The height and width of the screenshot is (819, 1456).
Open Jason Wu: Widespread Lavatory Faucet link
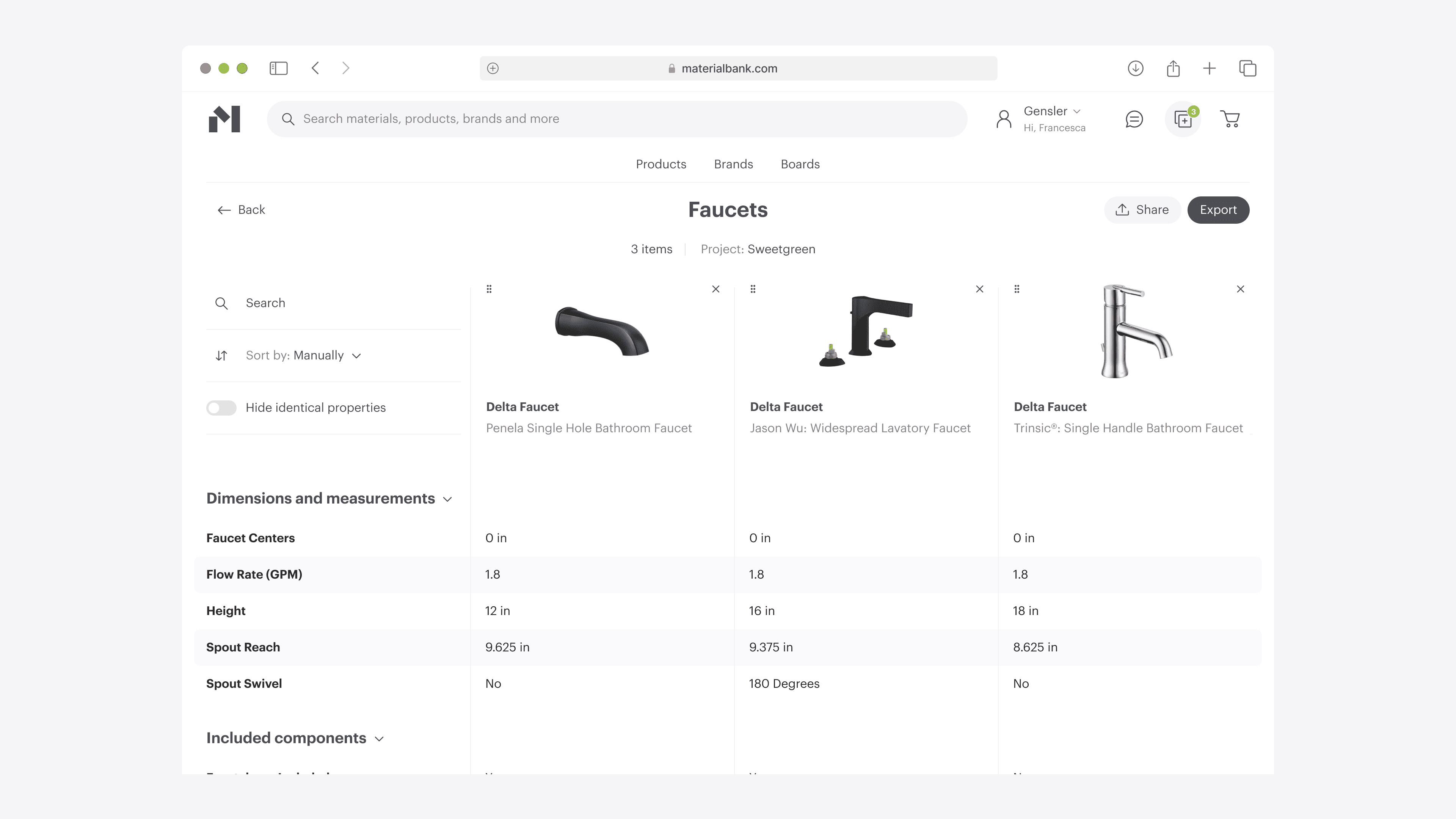point(860,428)
